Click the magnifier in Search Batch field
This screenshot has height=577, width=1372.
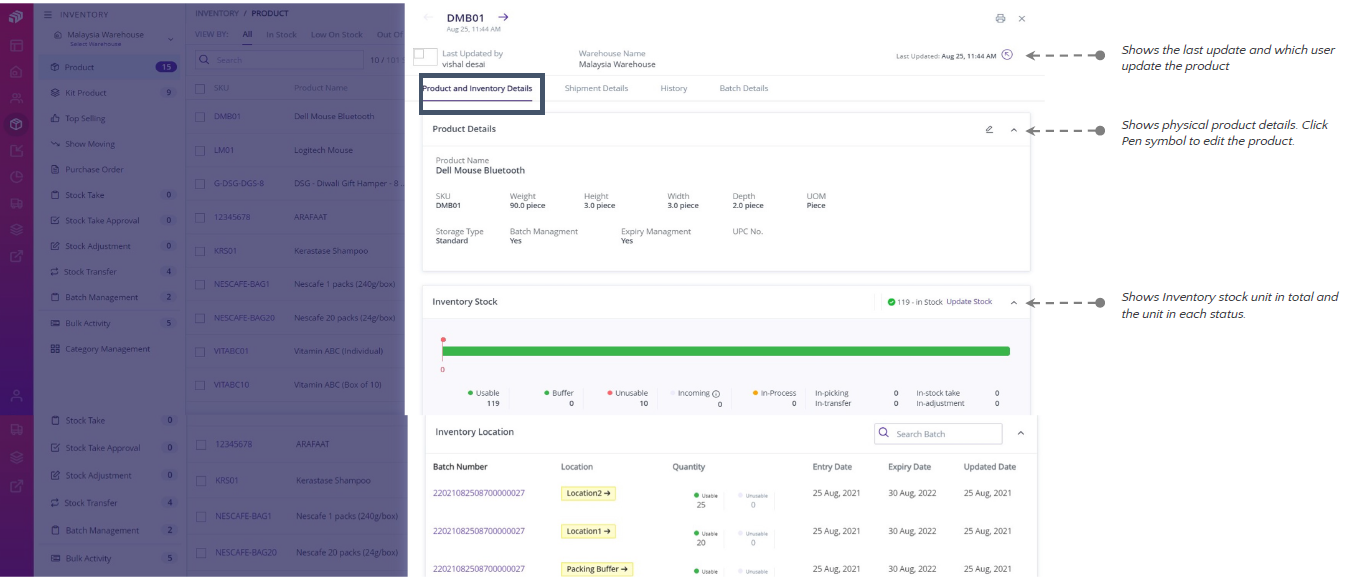coord(884,434)
